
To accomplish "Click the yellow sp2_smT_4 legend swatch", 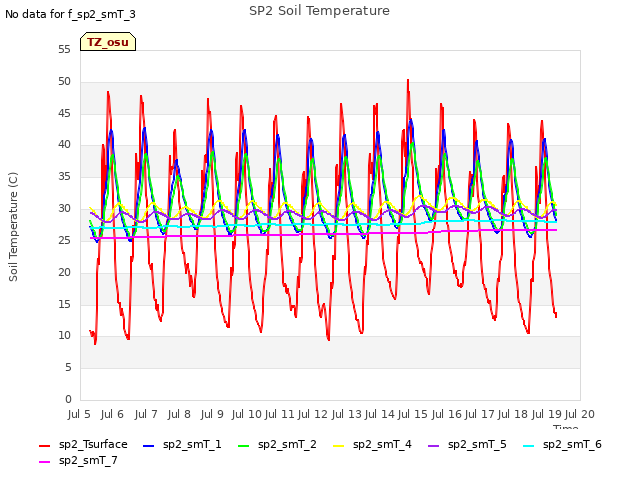I will [338, 446].
